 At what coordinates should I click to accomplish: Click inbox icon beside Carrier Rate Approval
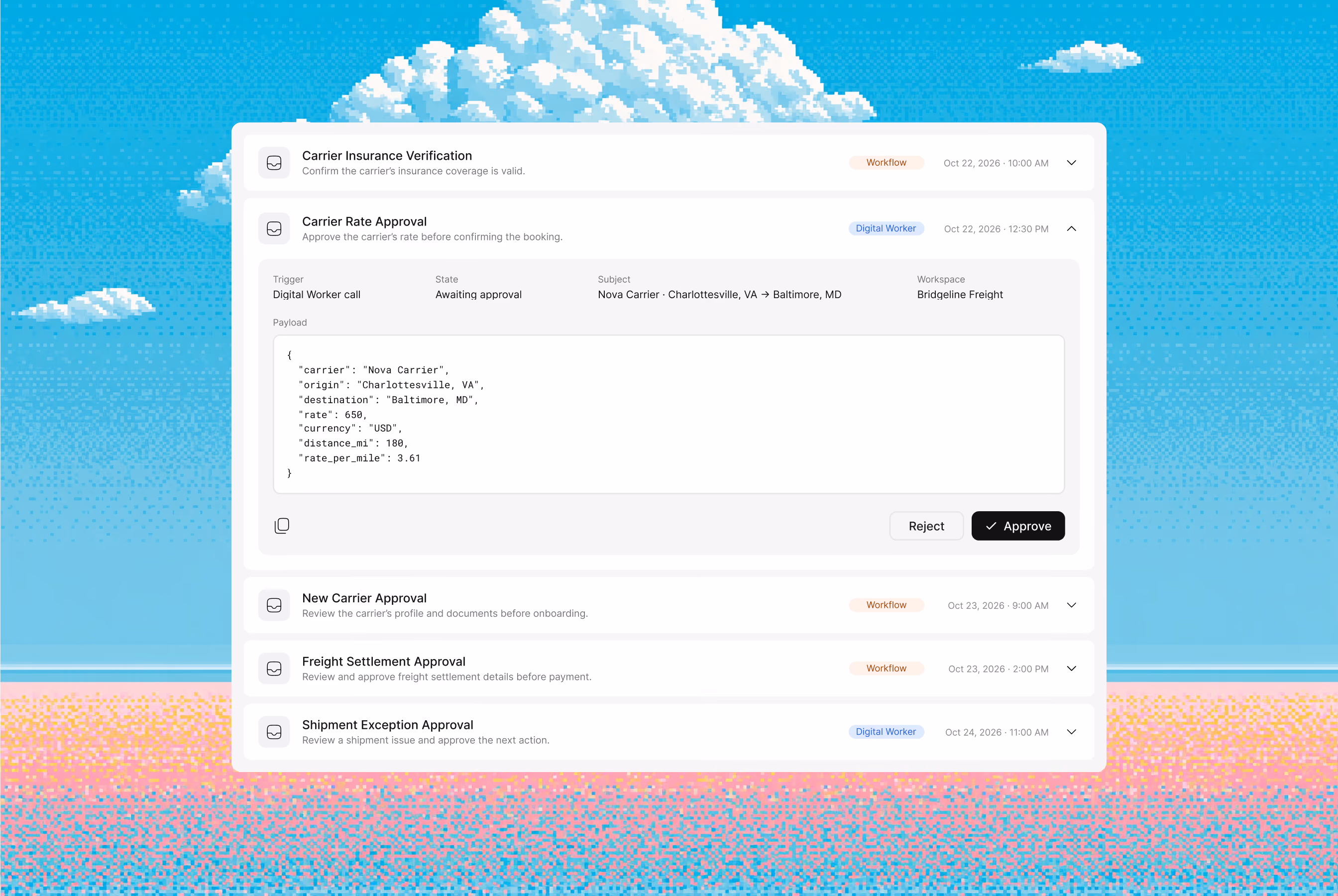pyautogui.click(x=274, y=228)
